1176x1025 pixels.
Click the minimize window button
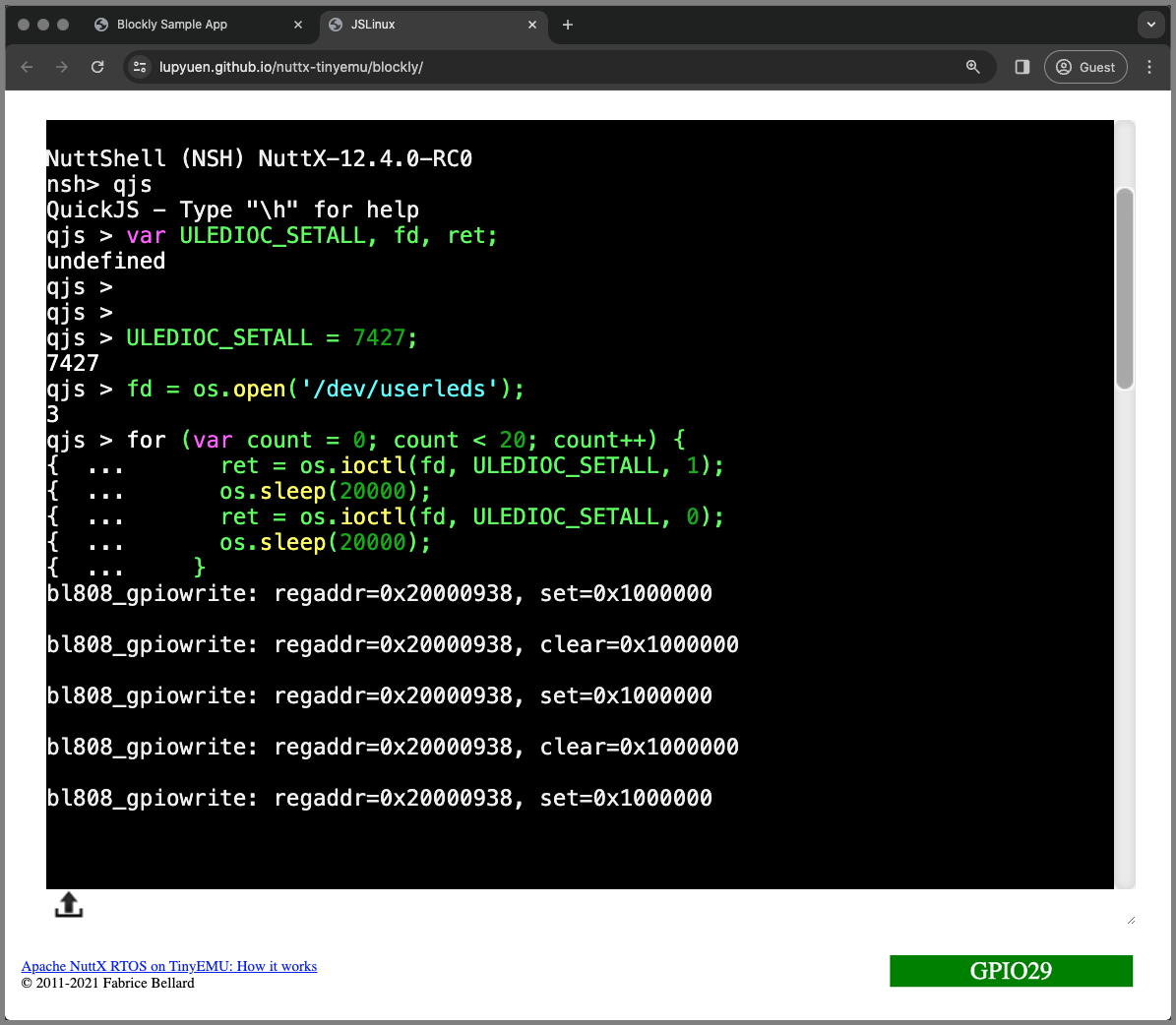coord(42,25)
